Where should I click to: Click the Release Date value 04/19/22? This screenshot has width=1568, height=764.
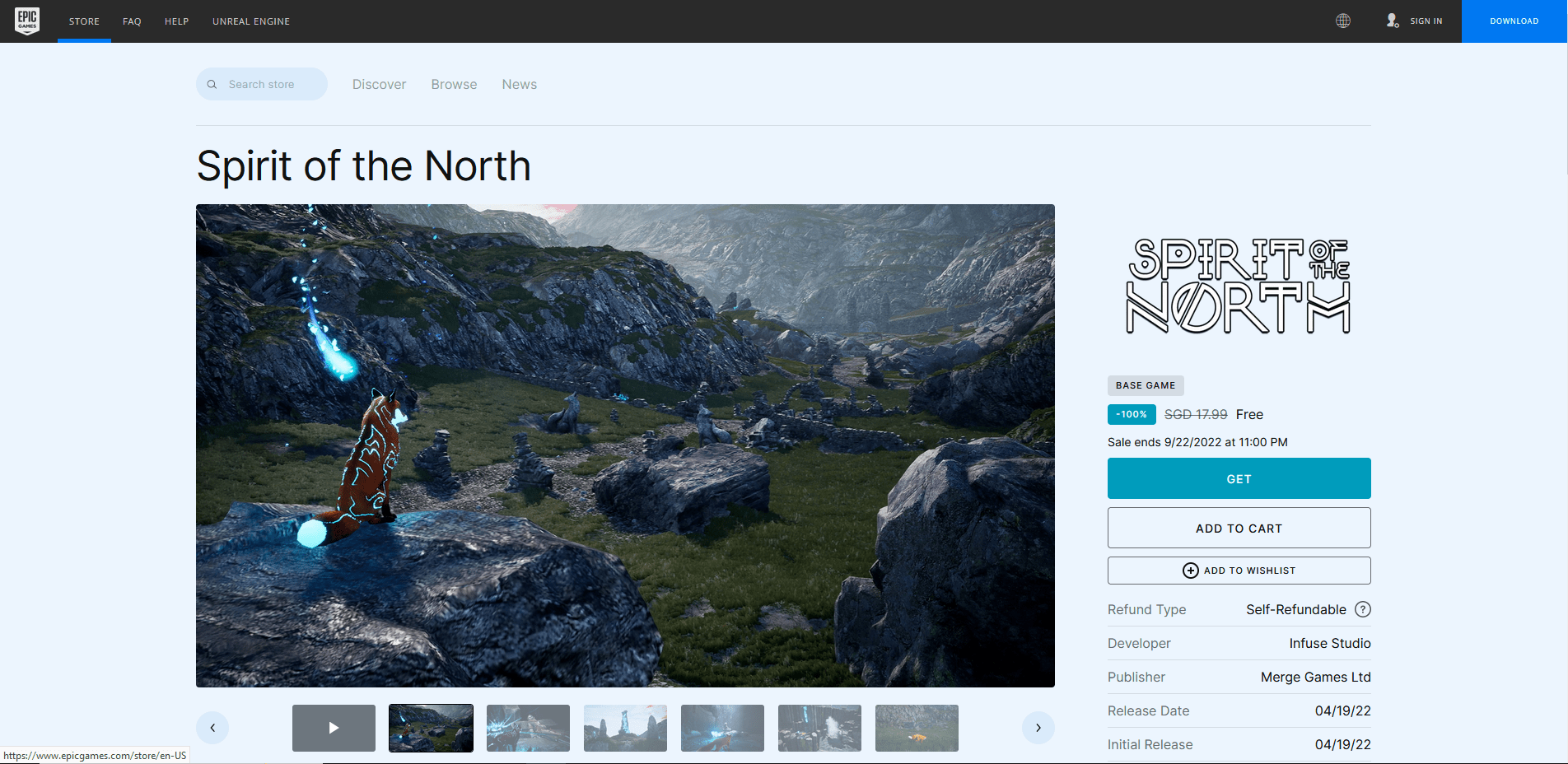tap(1343, 710)
